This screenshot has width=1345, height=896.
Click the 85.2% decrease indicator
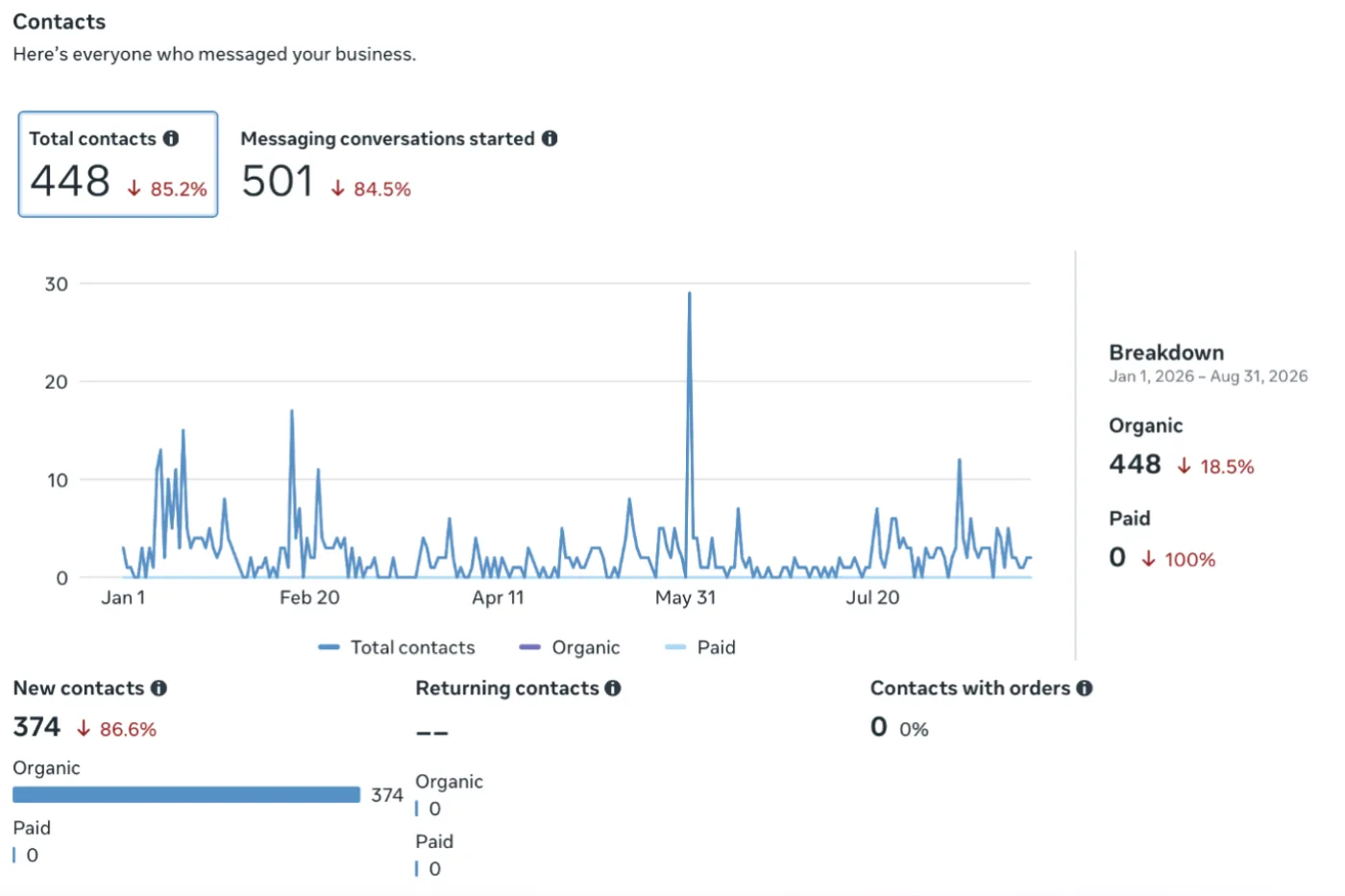click(x=167, y=188)
